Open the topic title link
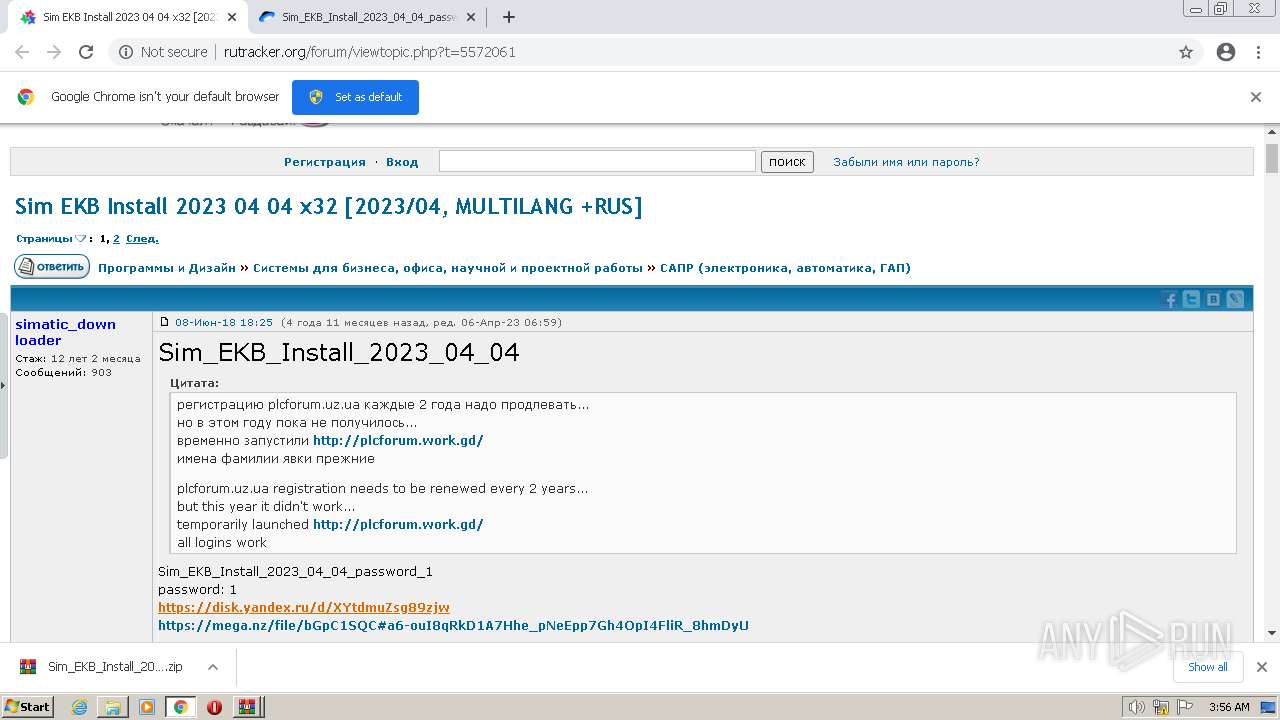The height and width of the screenshot is (720, 1280). pyautogui.click(x=329, y=207)
